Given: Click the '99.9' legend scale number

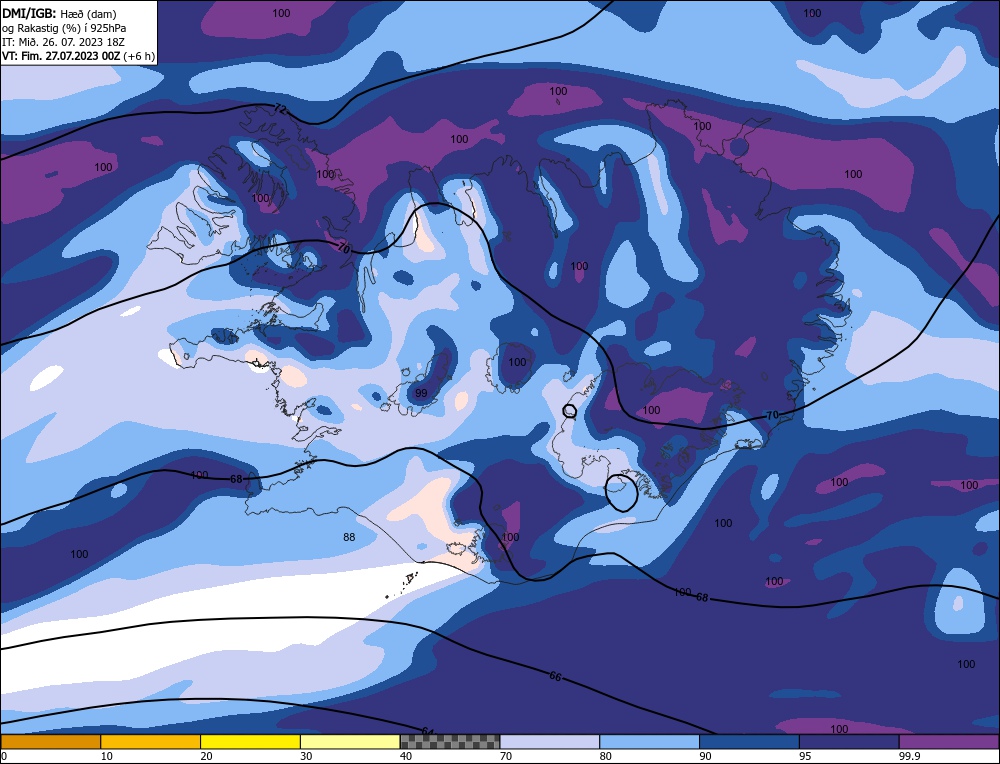Looking at the screenshot, I should click(908, 756).
